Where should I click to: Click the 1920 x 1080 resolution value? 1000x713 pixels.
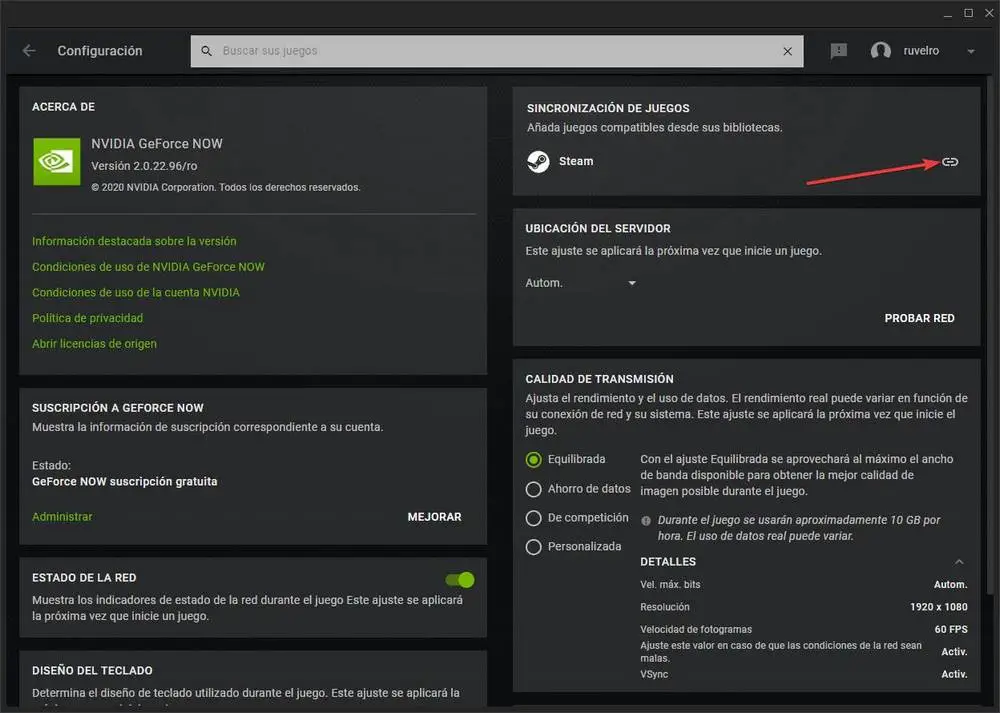tap(939, 607)
